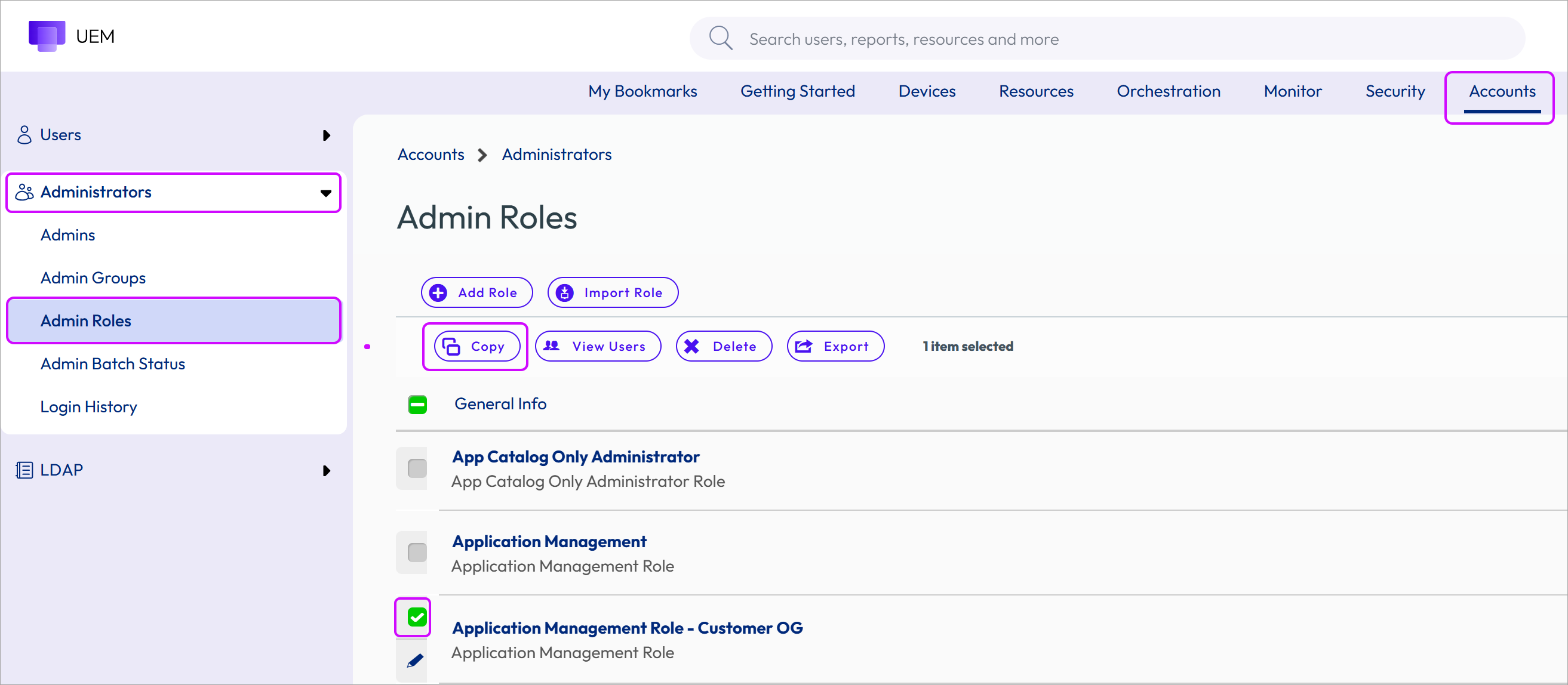Image resolution: width=1568 pixels, height=685 pixels.
Task: Click the UEM logo icon
Action: click(x=47, y=36)
